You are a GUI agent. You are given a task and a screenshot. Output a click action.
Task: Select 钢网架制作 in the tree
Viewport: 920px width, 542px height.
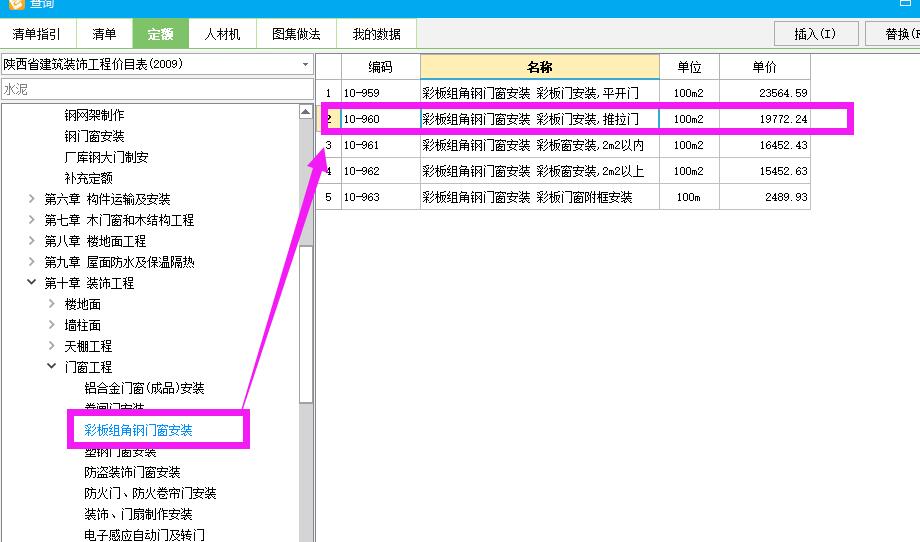pyautogui.click(x=94, y=115)
